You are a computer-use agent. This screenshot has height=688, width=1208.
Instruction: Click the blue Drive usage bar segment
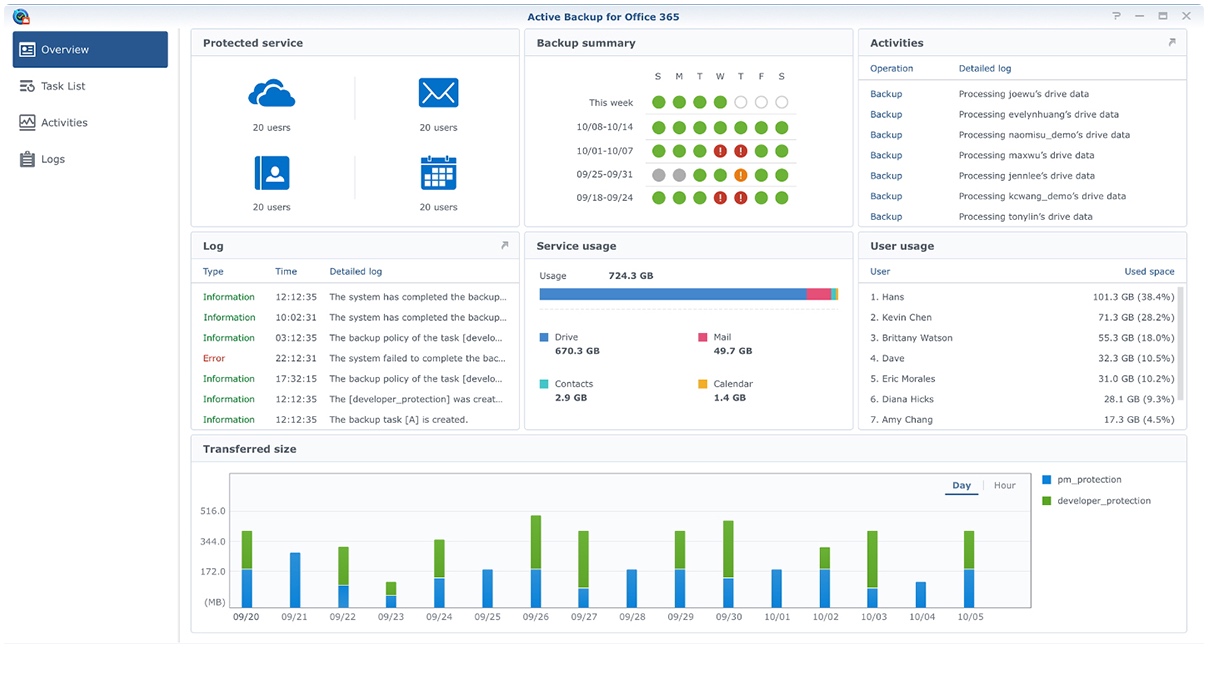pos(672,294)
